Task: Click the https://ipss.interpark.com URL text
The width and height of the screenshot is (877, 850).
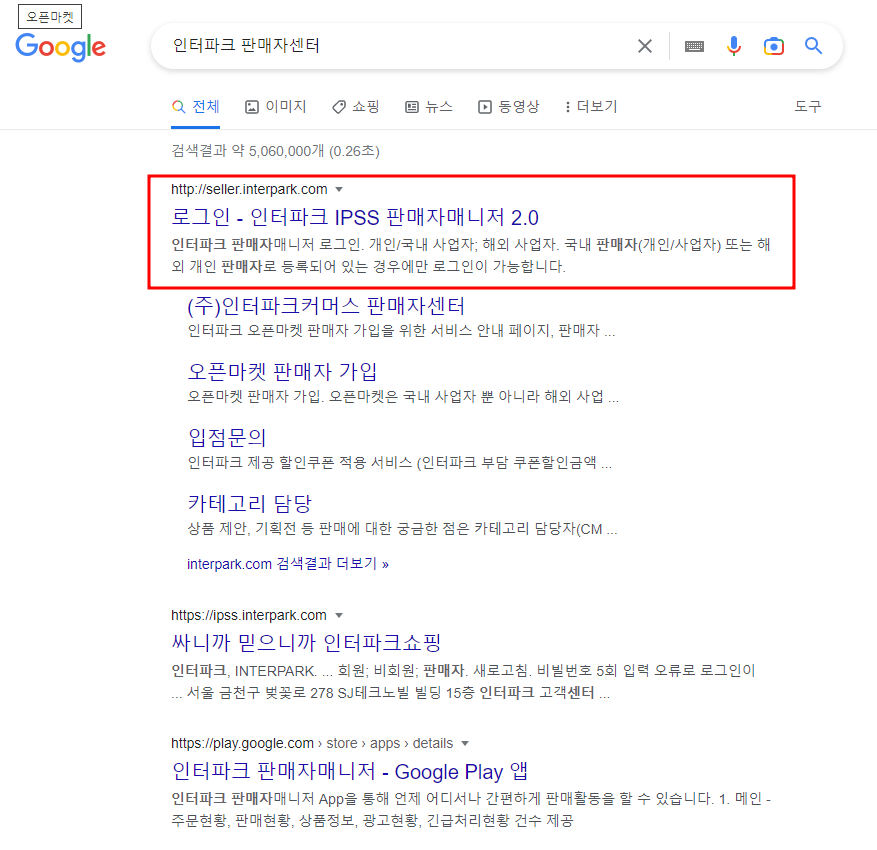Action: [x=249, y=616]
